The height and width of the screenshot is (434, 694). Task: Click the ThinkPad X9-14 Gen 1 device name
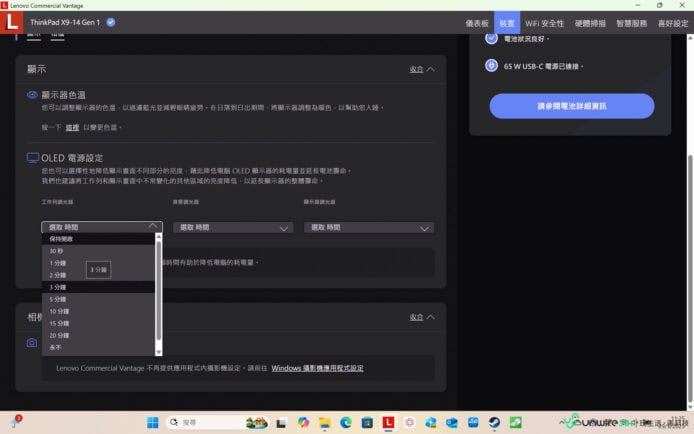point(65,22)
